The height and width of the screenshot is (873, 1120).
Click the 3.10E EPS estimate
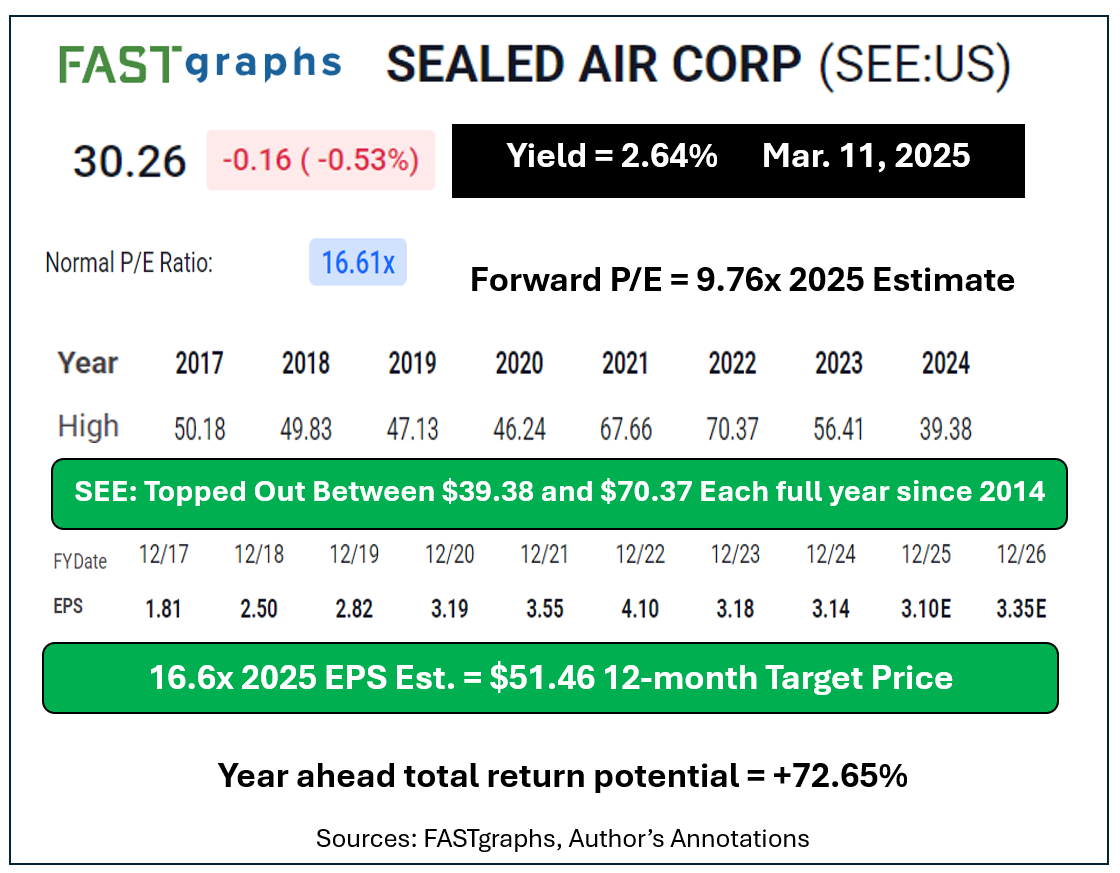point(925,608)
